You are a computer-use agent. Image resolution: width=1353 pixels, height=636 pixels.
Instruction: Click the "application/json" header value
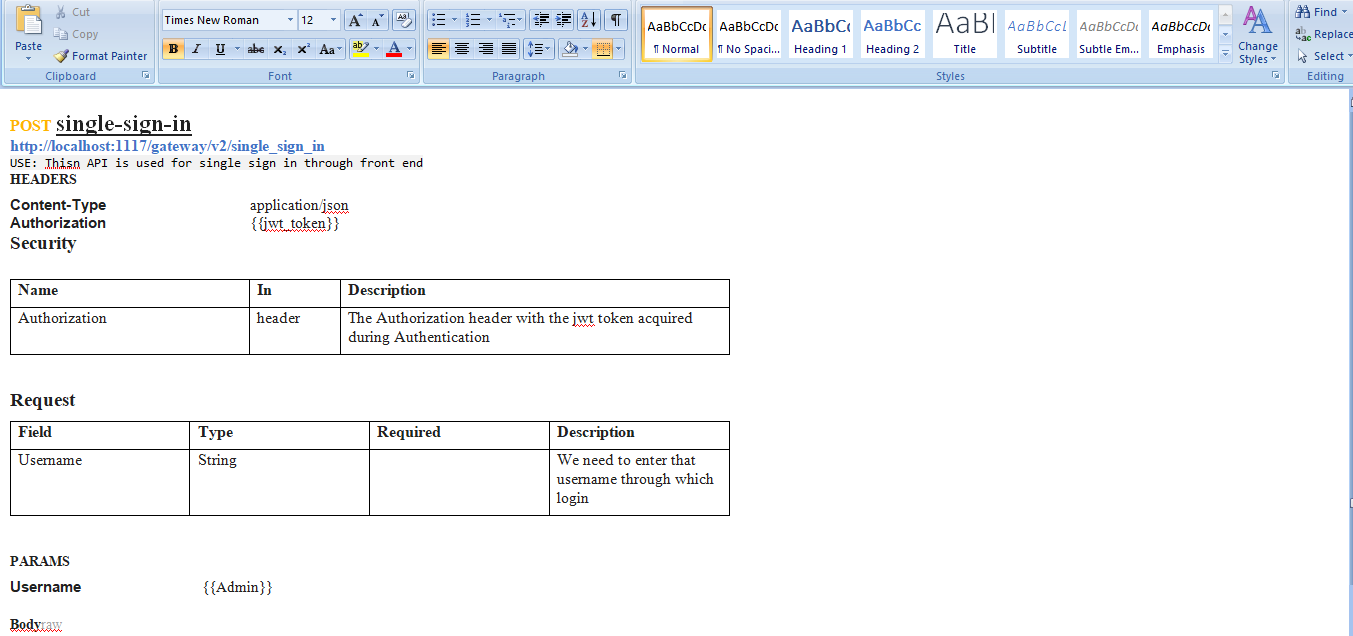(x=299, y=206)
